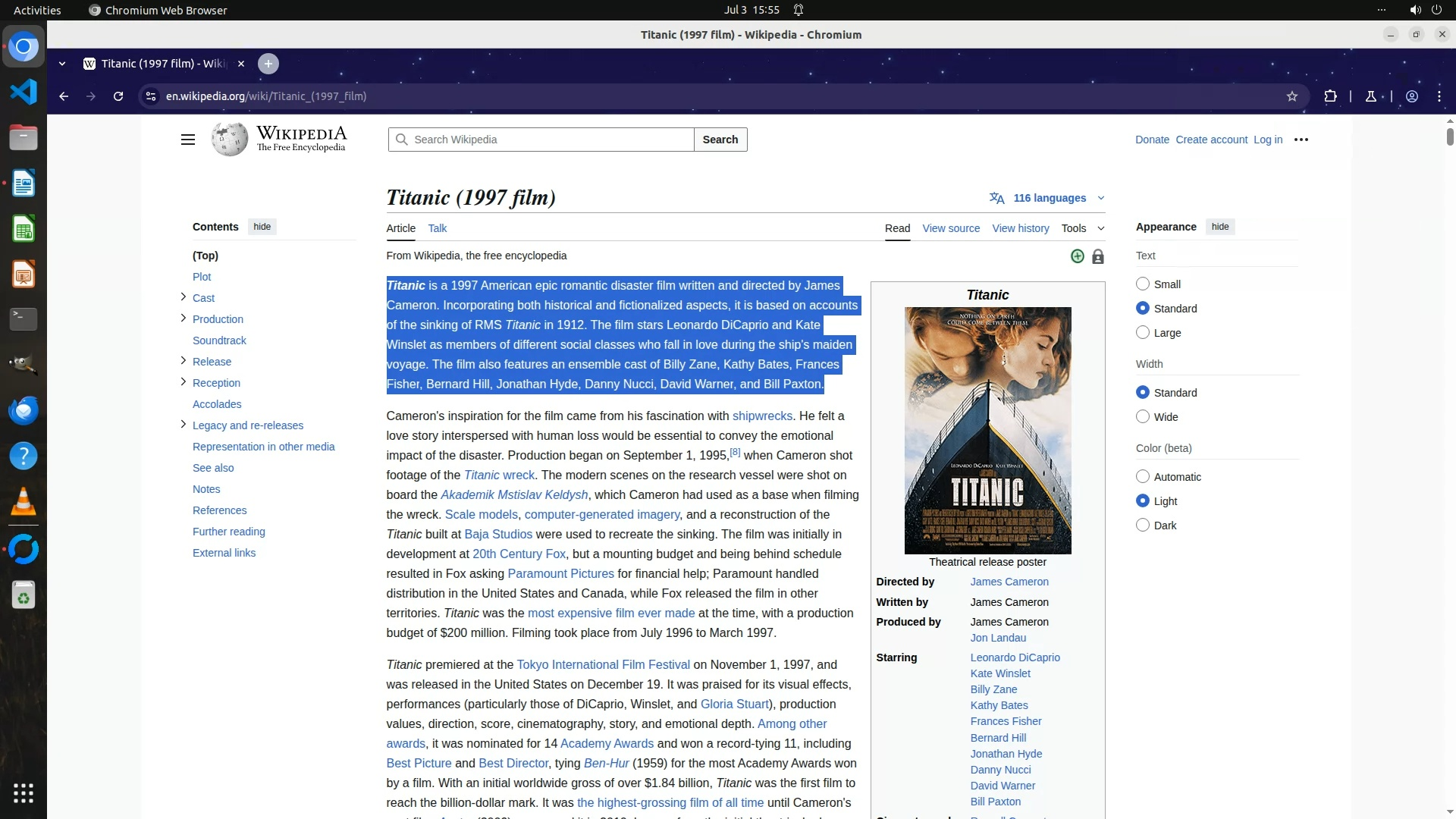This screenshot has width=1456, height=819.
Task: Switch to the Talk tab
Action: (x=437, y=228)
